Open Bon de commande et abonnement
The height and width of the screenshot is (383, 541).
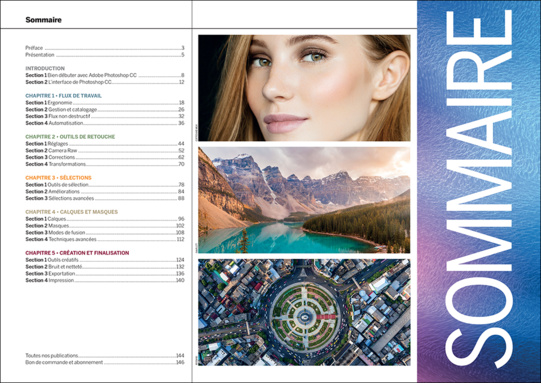point(105,362)
